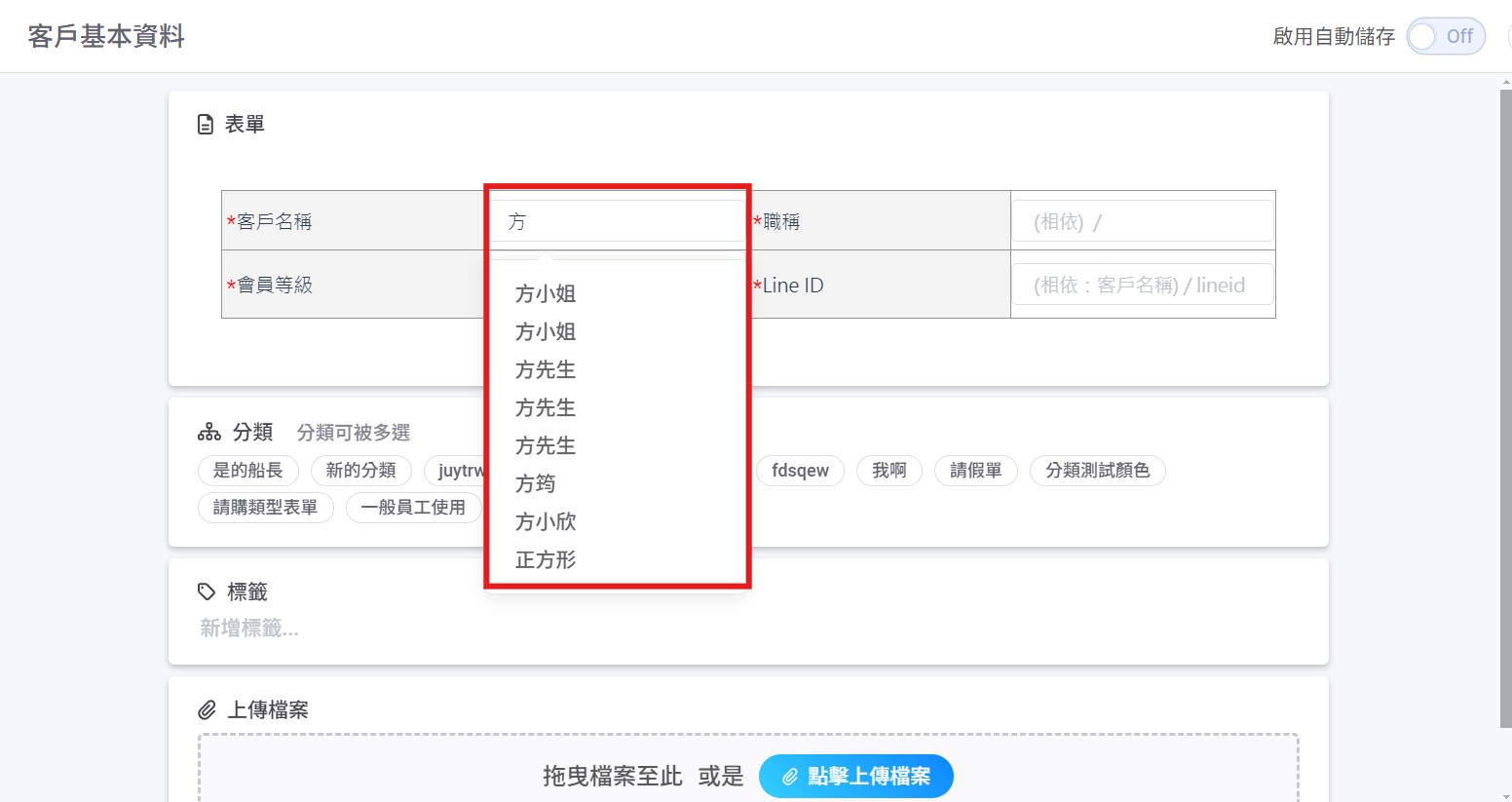This screenshot has height=802, width=1512.
Task: Click into the Line ID field
Action: point(1142,285)
